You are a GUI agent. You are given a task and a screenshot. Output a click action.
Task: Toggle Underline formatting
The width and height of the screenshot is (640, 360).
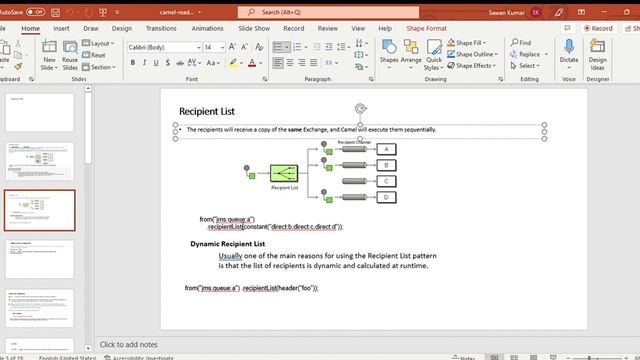(156, 63)
